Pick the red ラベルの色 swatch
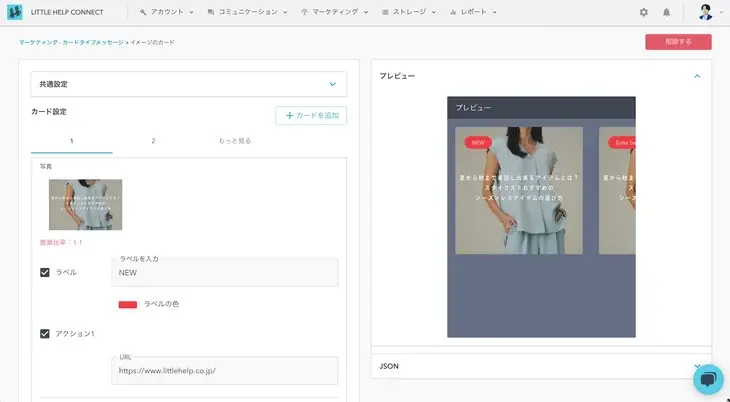The image size is (730, 402). click(128, 304)
